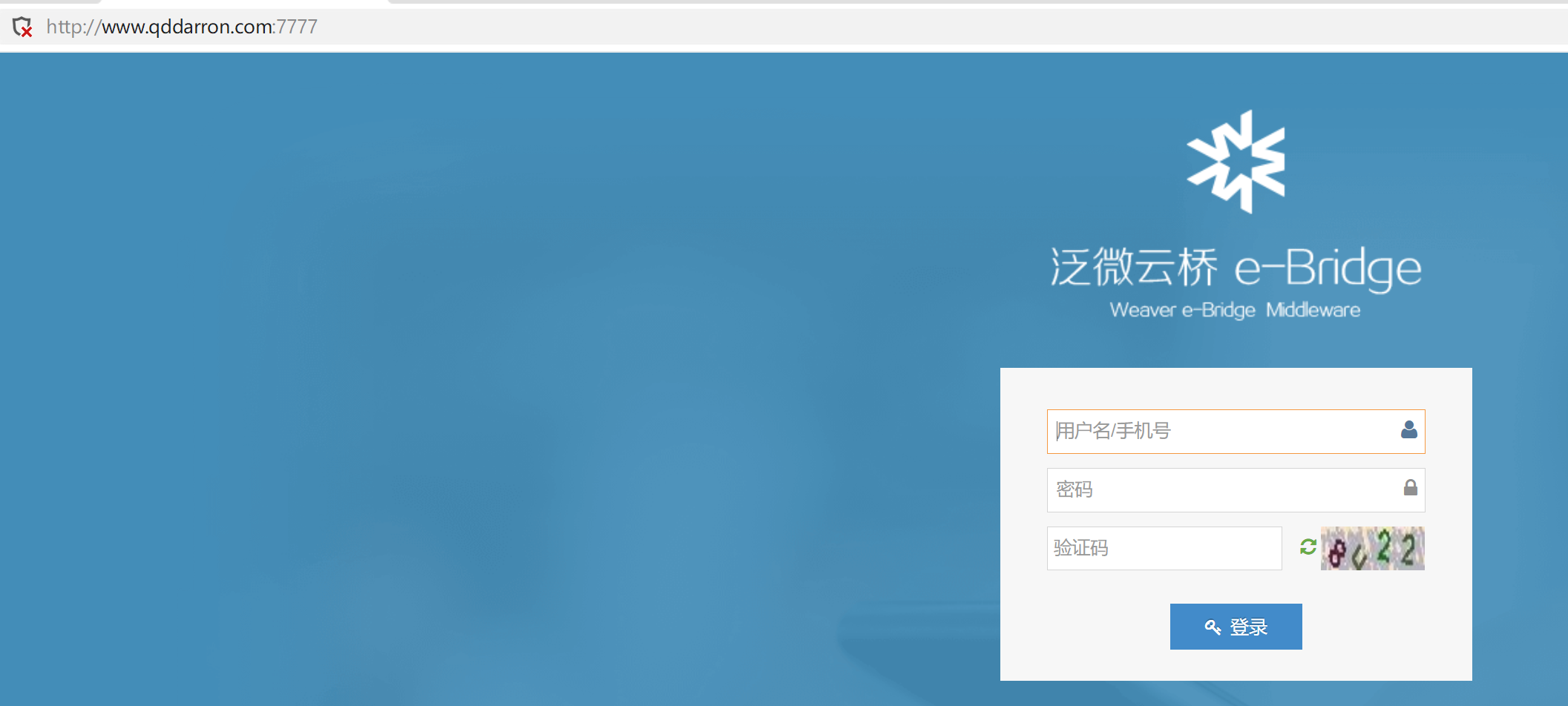The height and width of the screenshot is (706, 1568).
Task: Click the insecure site shield icon
Action: (x=22, y=27)
